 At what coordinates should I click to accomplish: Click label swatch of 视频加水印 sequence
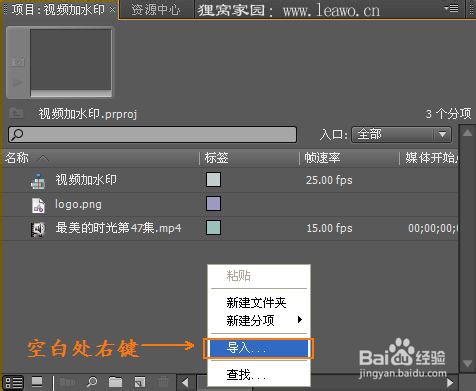[213, 180]
